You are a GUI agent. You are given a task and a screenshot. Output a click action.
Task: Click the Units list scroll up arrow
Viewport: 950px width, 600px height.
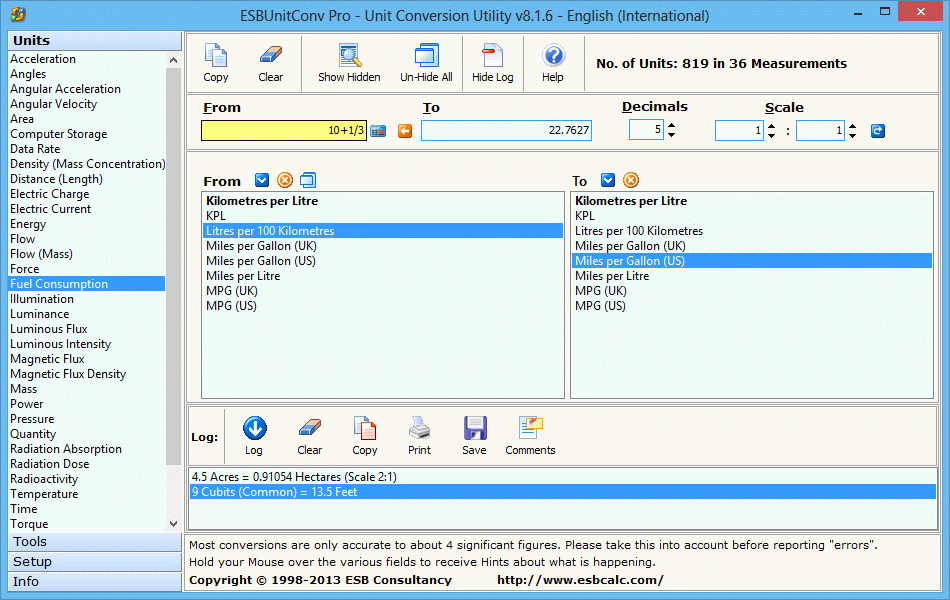(x=173, y=60)
